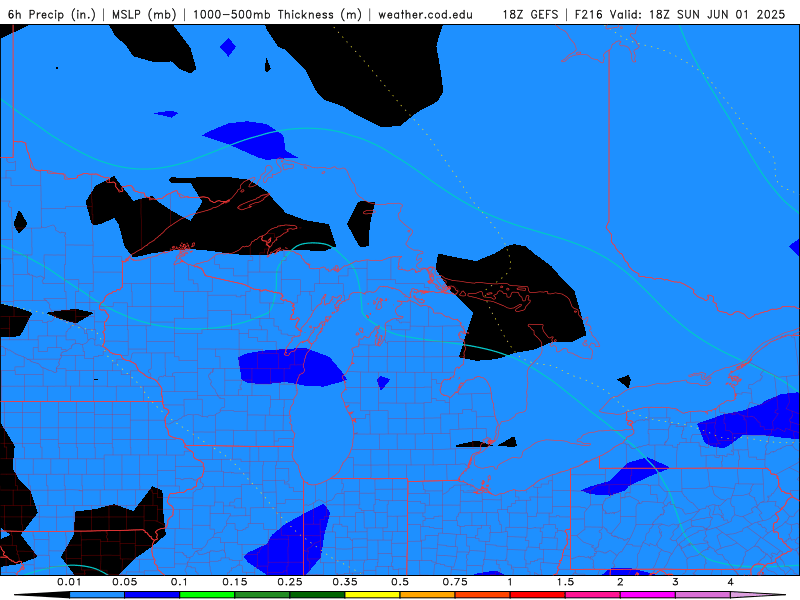The width and height of the screenshot is (800, 600).
Task: Select the light blue 0.01–0.05 legend swatch
Action: [97, 595]
